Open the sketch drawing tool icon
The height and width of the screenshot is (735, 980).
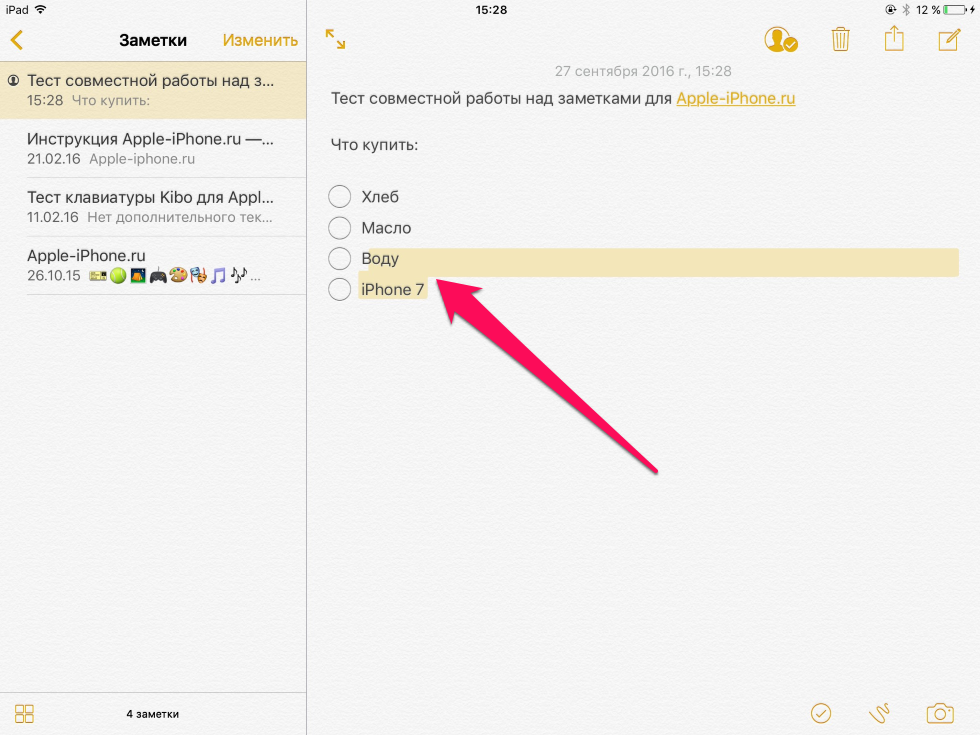[x=879, y=713]
